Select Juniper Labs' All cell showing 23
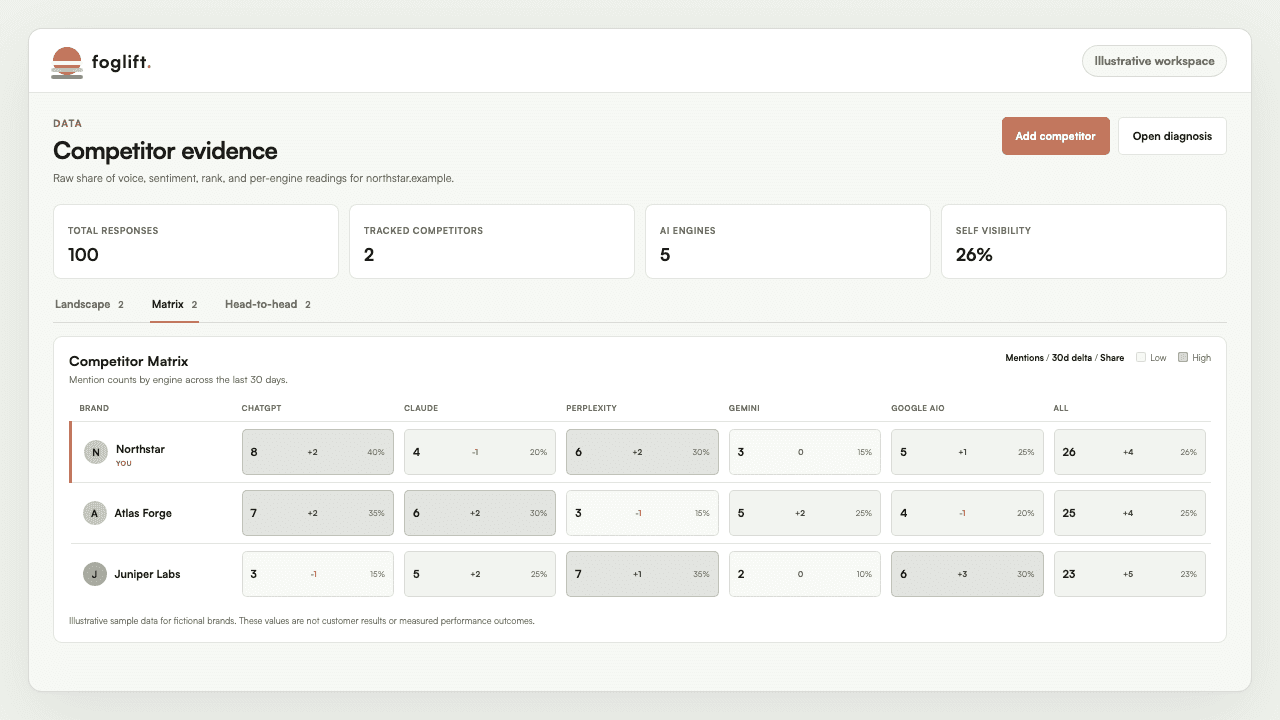The width and height of the screenshot is (1280, 720). (1130, 574)
